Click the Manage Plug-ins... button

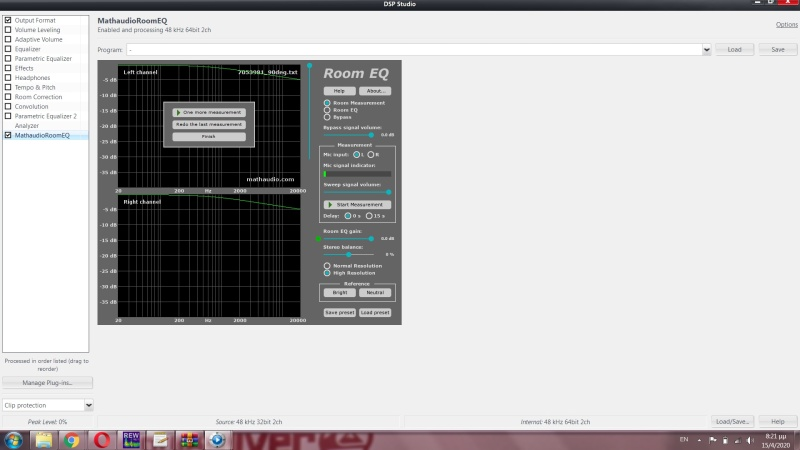pos(48,383)
